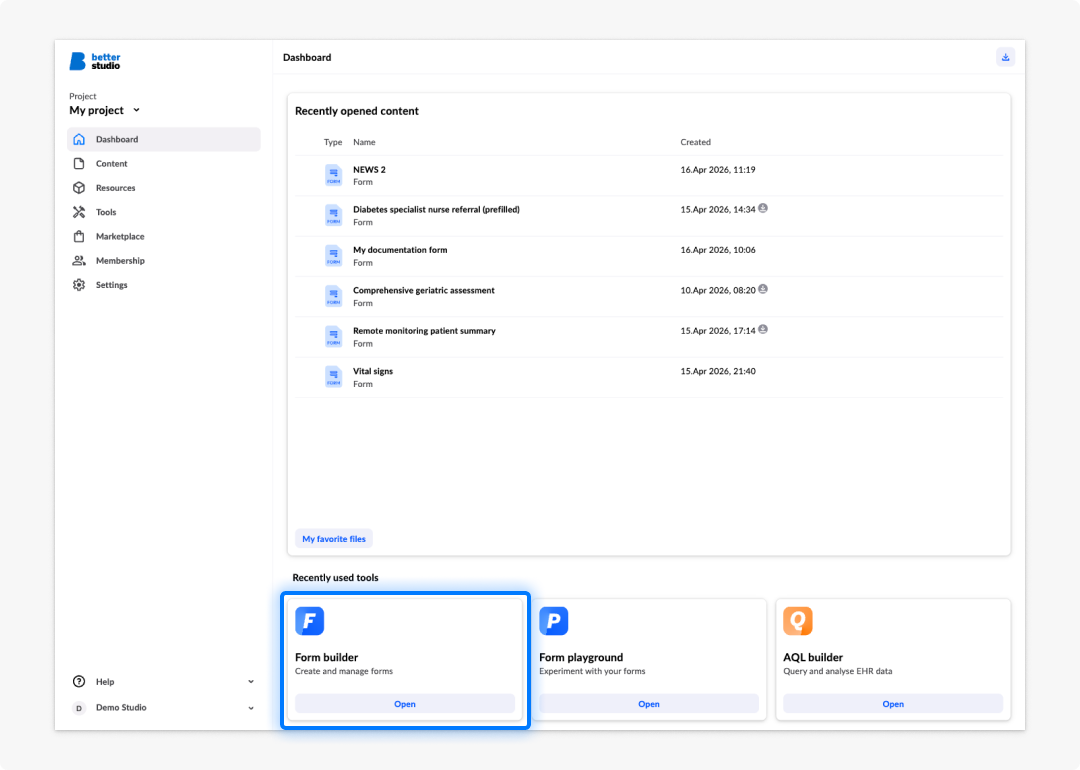The image size is (1080, 770).
Task: Open Diabetes specialist nurse referral (prefilled)
Action: [x=436, y=209]
